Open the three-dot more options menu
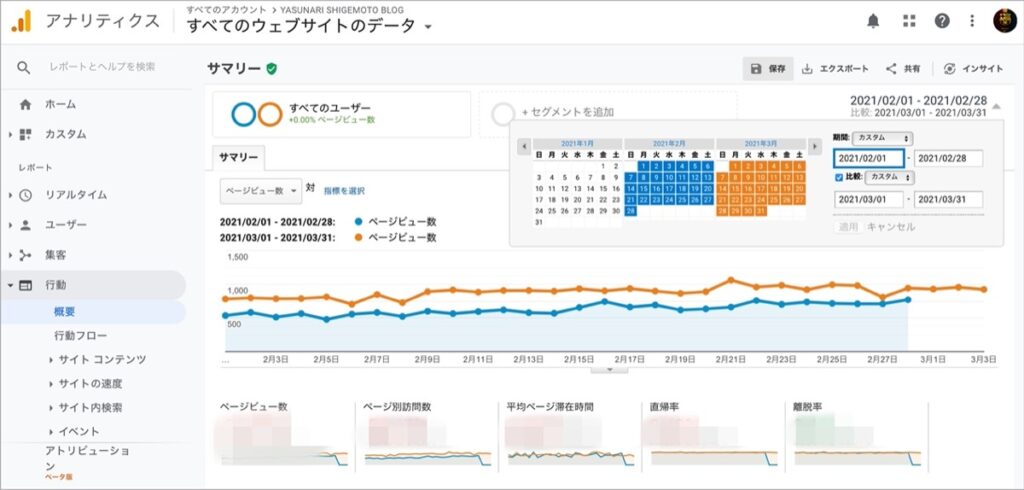The height and width of the screenshot is (490, 1024). [x=972, y=21]
